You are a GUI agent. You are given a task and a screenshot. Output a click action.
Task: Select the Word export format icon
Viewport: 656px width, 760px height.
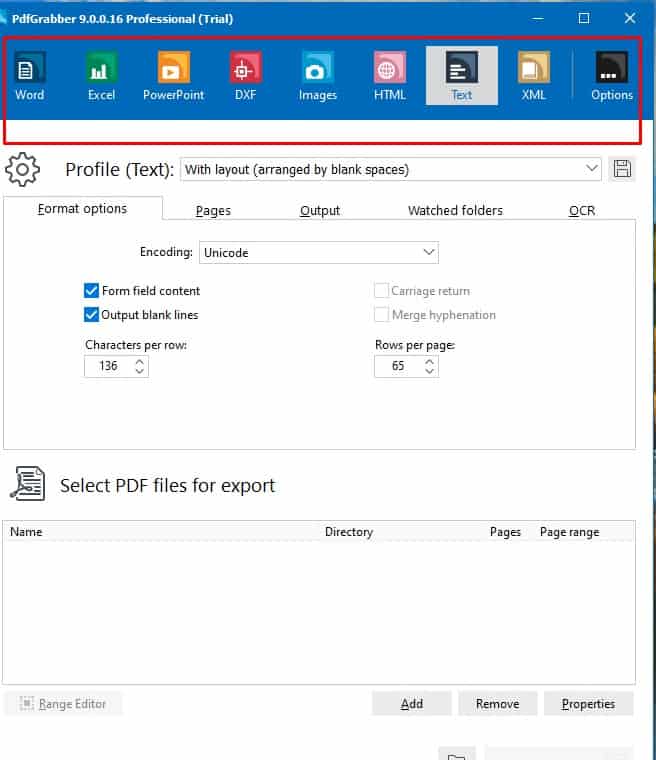coord(29,76)
